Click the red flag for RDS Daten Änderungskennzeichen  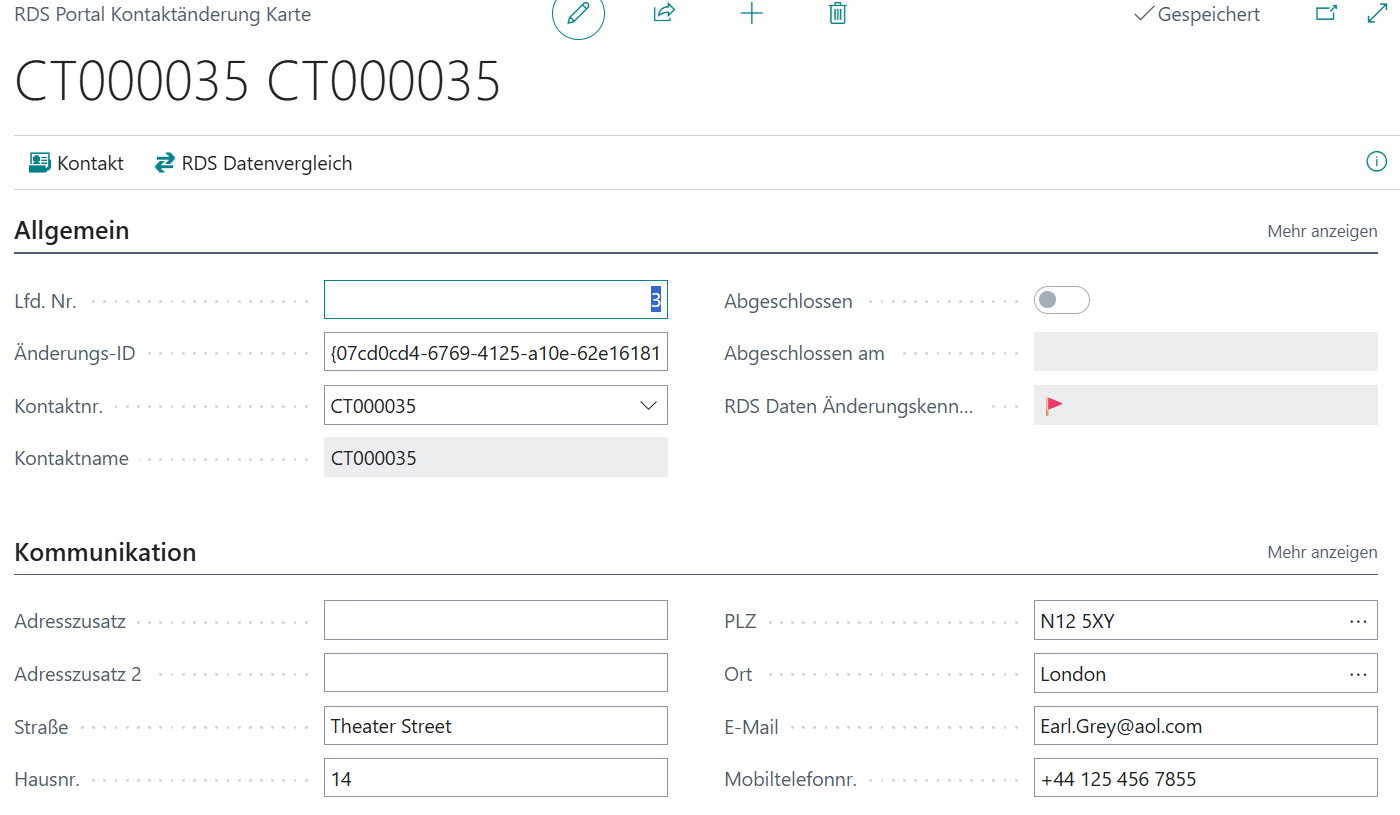point(1051,405)
